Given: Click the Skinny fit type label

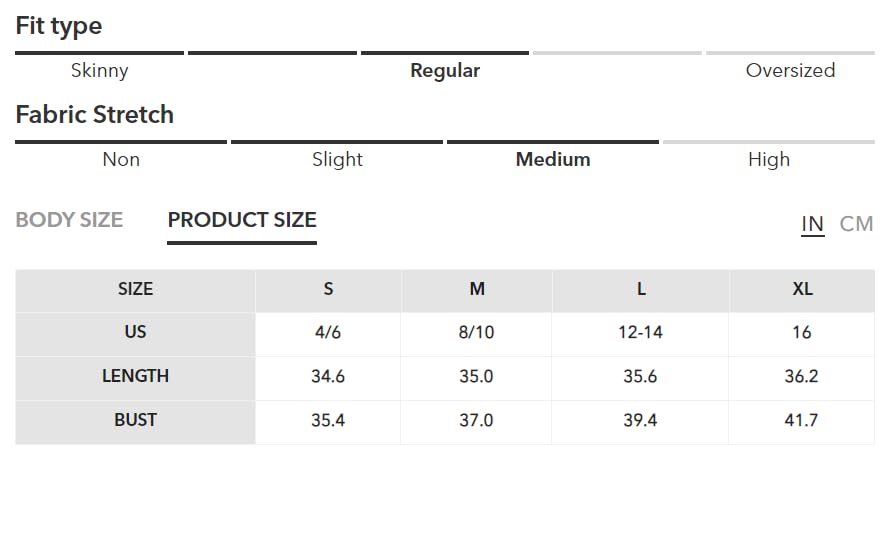Looking at the screenshot, I should pos(99,70).
